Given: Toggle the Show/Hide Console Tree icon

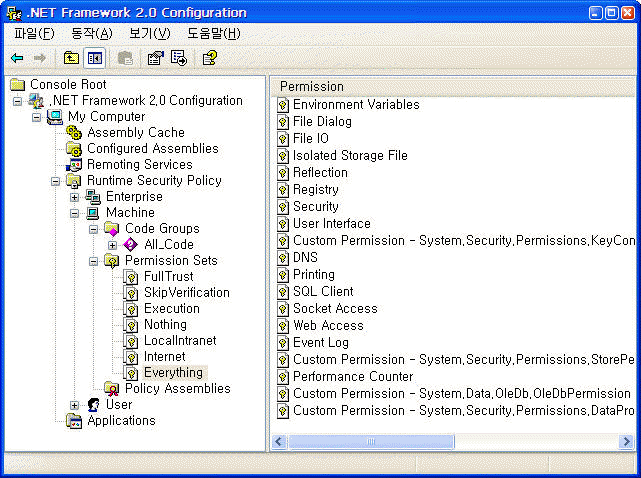Looking at the screenshot, I should [x=94, y=58].
